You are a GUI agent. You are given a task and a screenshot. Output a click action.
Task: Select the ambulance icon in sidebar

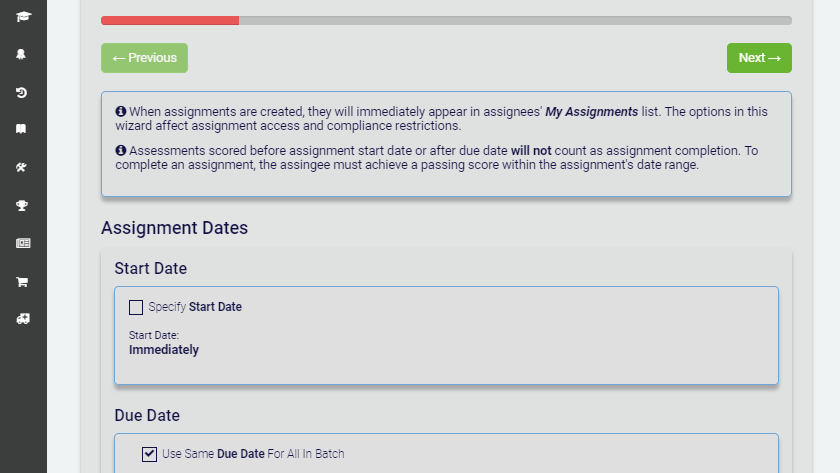tap(23, 319)
